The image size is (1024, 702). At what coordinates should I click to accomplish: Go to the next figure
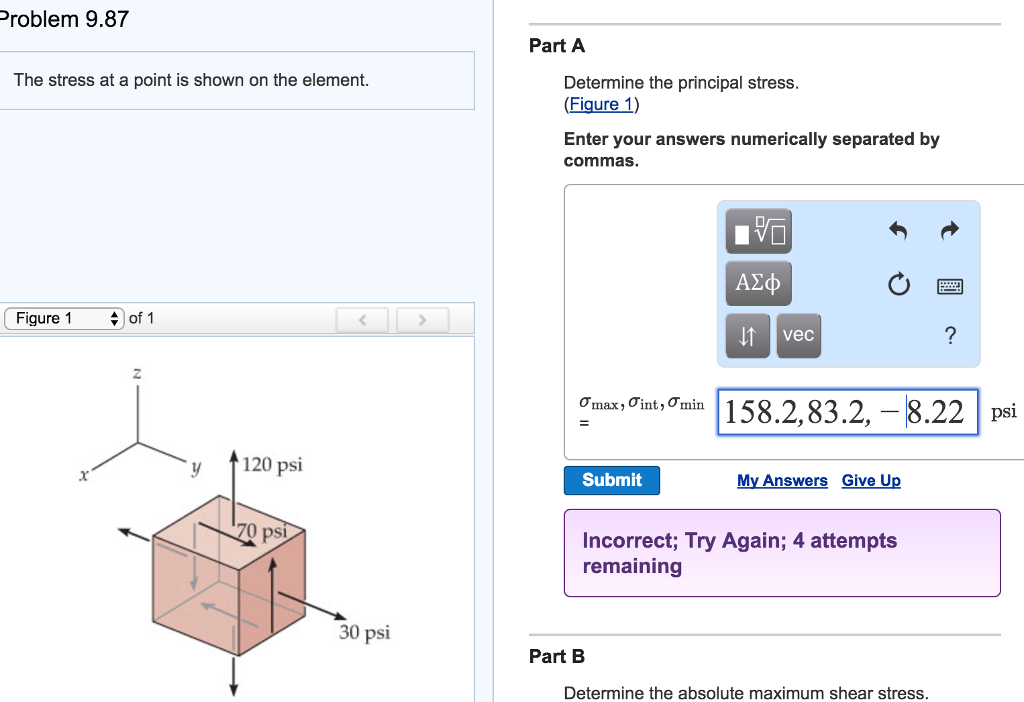point(422,319)
